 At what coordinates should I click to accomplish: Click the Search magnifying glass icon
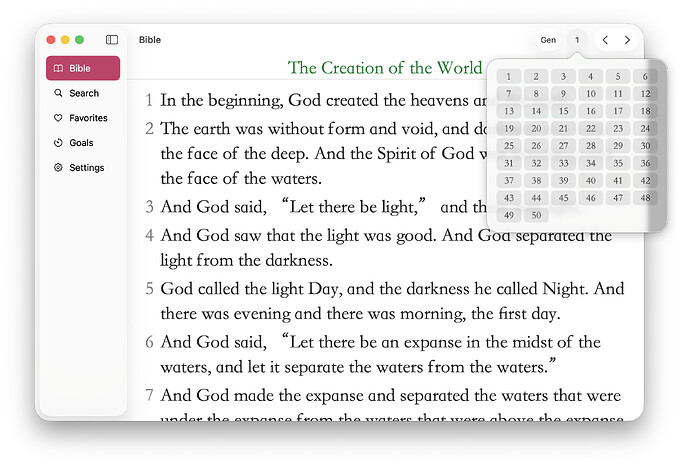click(x=59, y=93)
